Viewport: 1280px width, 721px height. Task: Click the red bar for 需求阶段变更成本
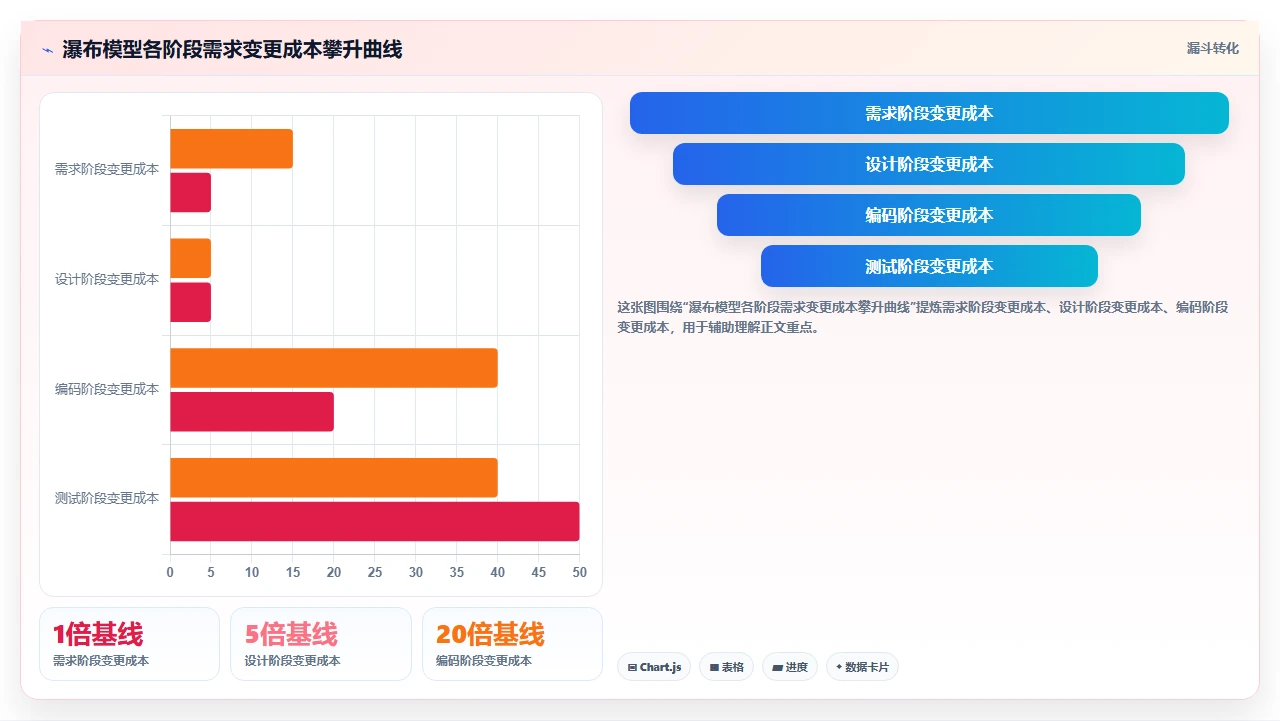coord(190,192)
